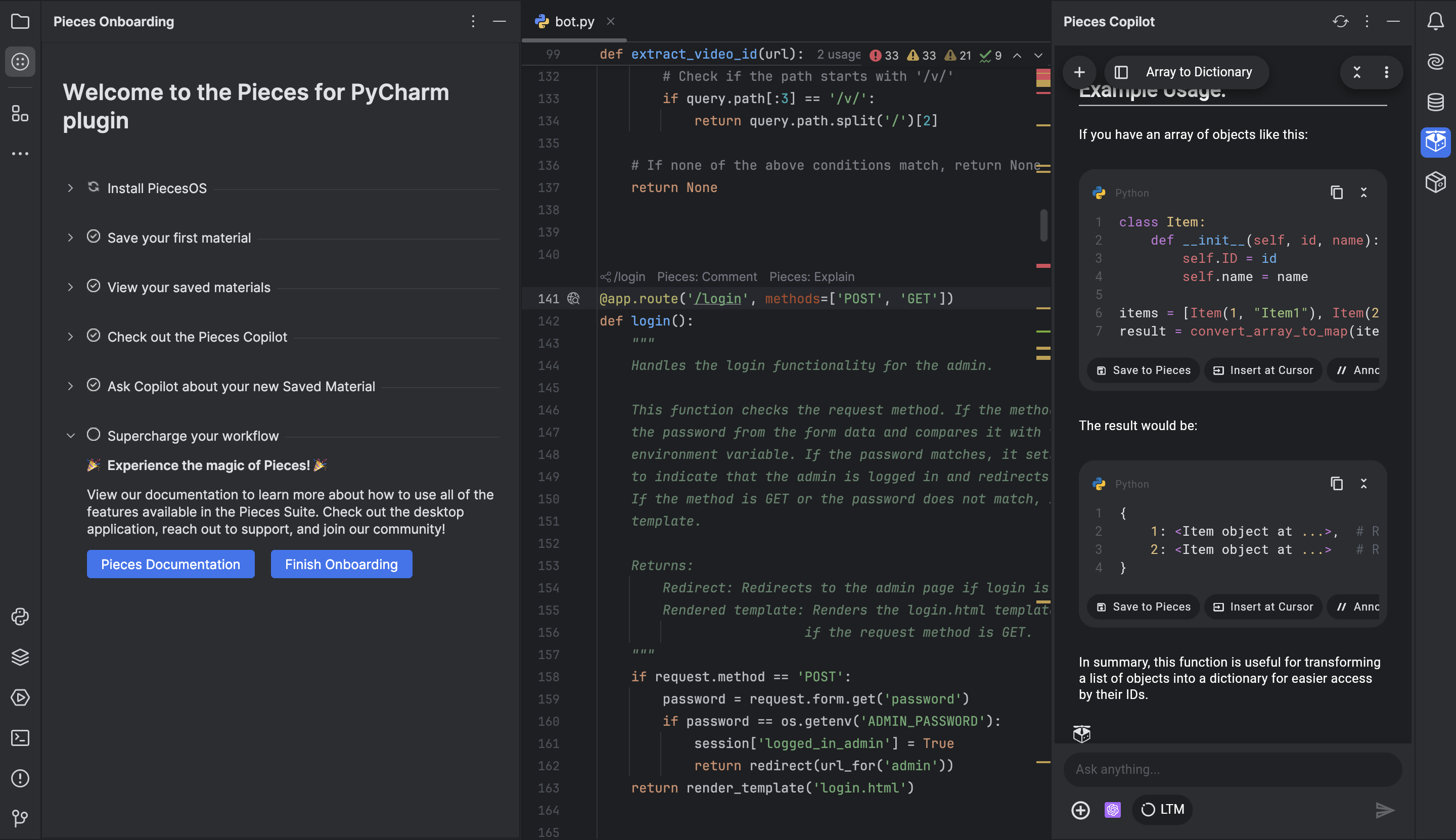Open the Pieces Drive box icon
Viewport: 1456px width, 840px height.
pos(1435,182)
